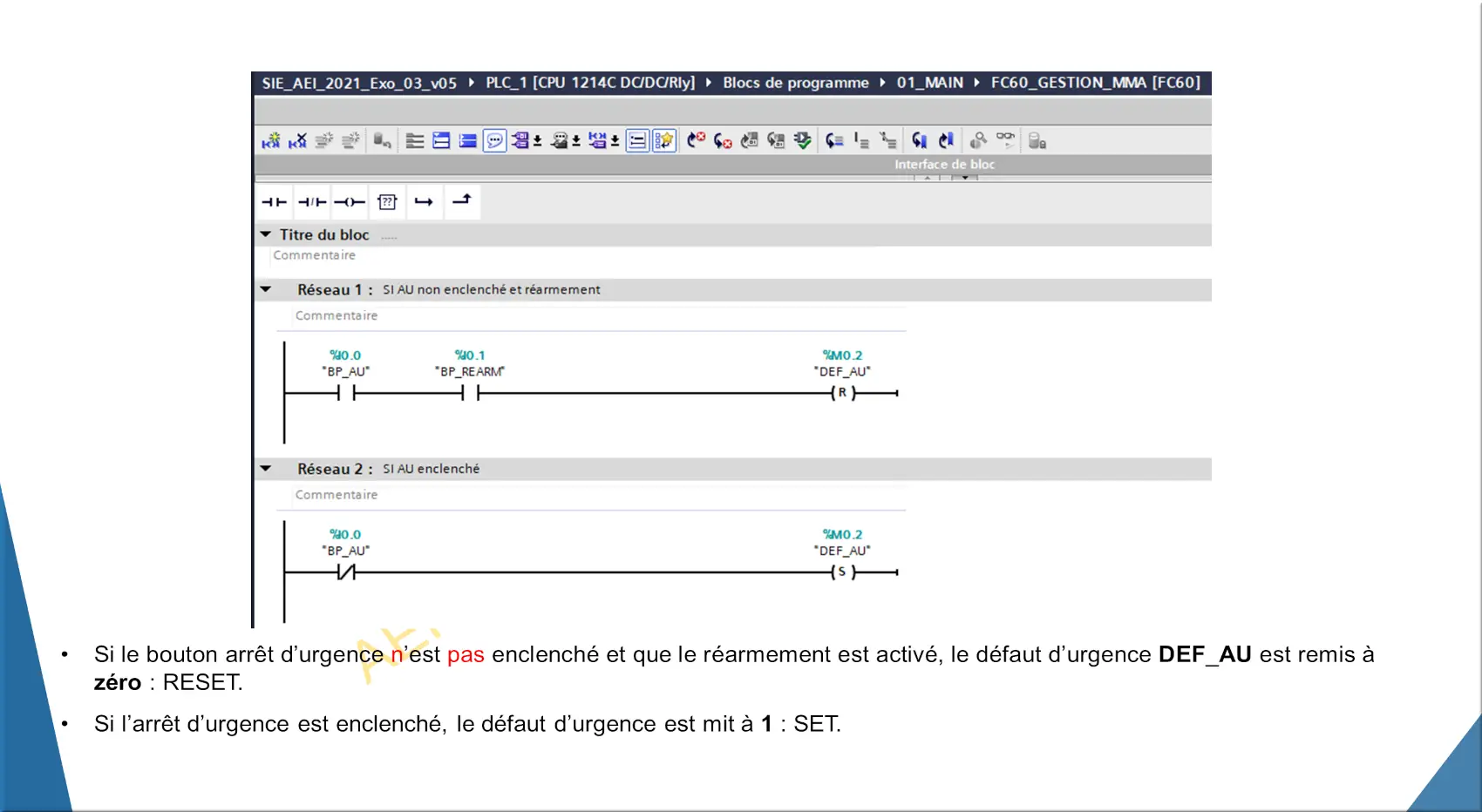Select Réseau 1 title 'SI AU non enclenché et réarmement'
The width and height of the screenshot is (1482, 812).
click(x=492, y=289)
